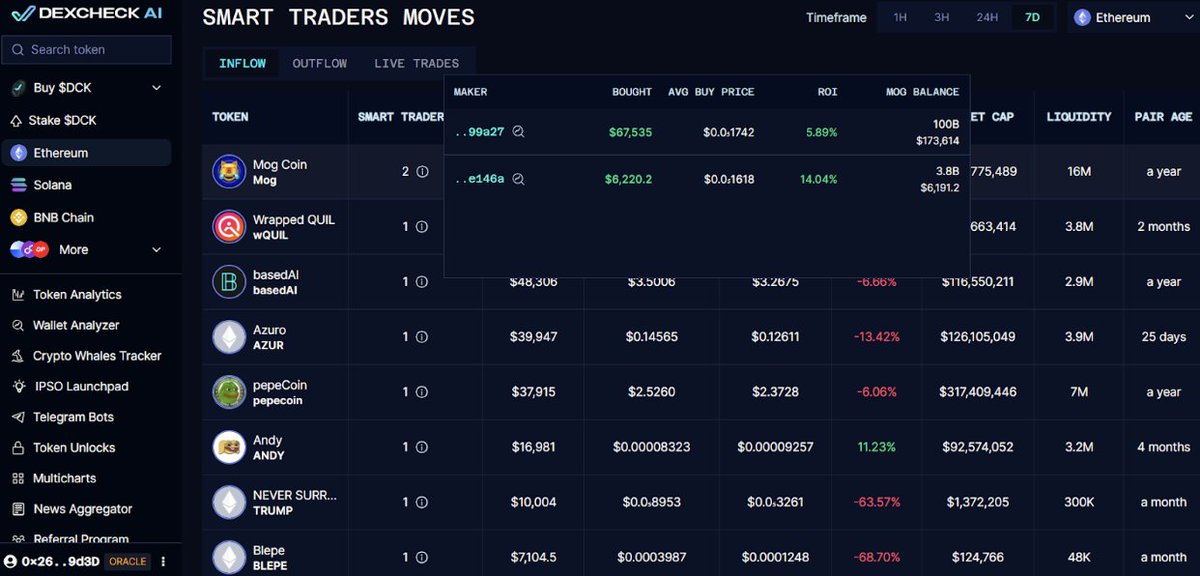The image size is (1200, 576).
Task: Open wallet options three-dot menu
Action: [163, 561]
